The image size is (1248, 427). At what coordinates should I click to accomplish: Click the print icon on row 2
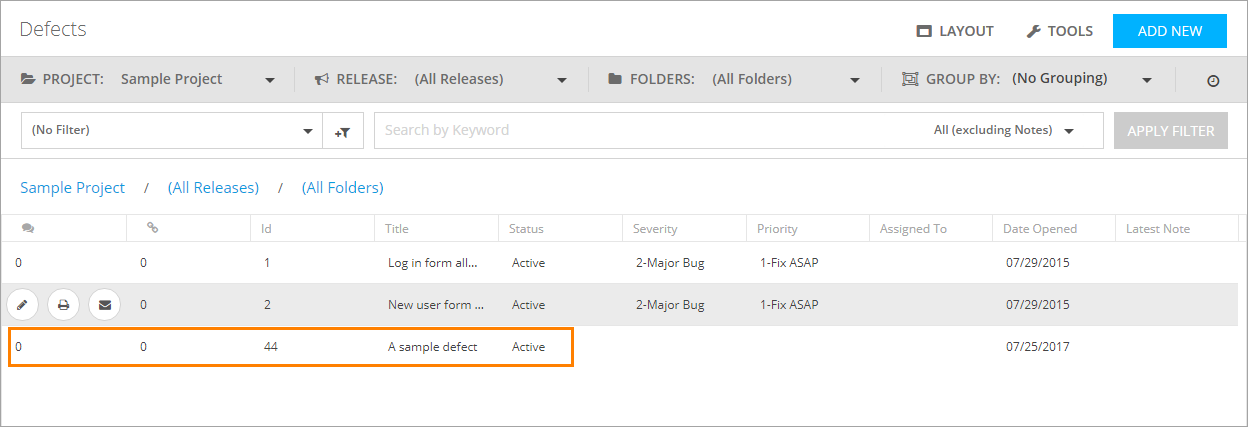pos(63,304)
